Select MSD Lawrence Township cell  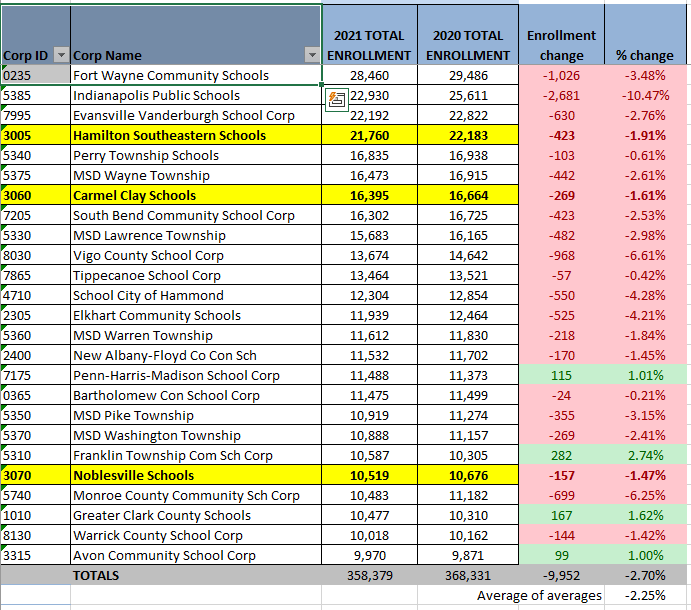click(x=196, y=235)
